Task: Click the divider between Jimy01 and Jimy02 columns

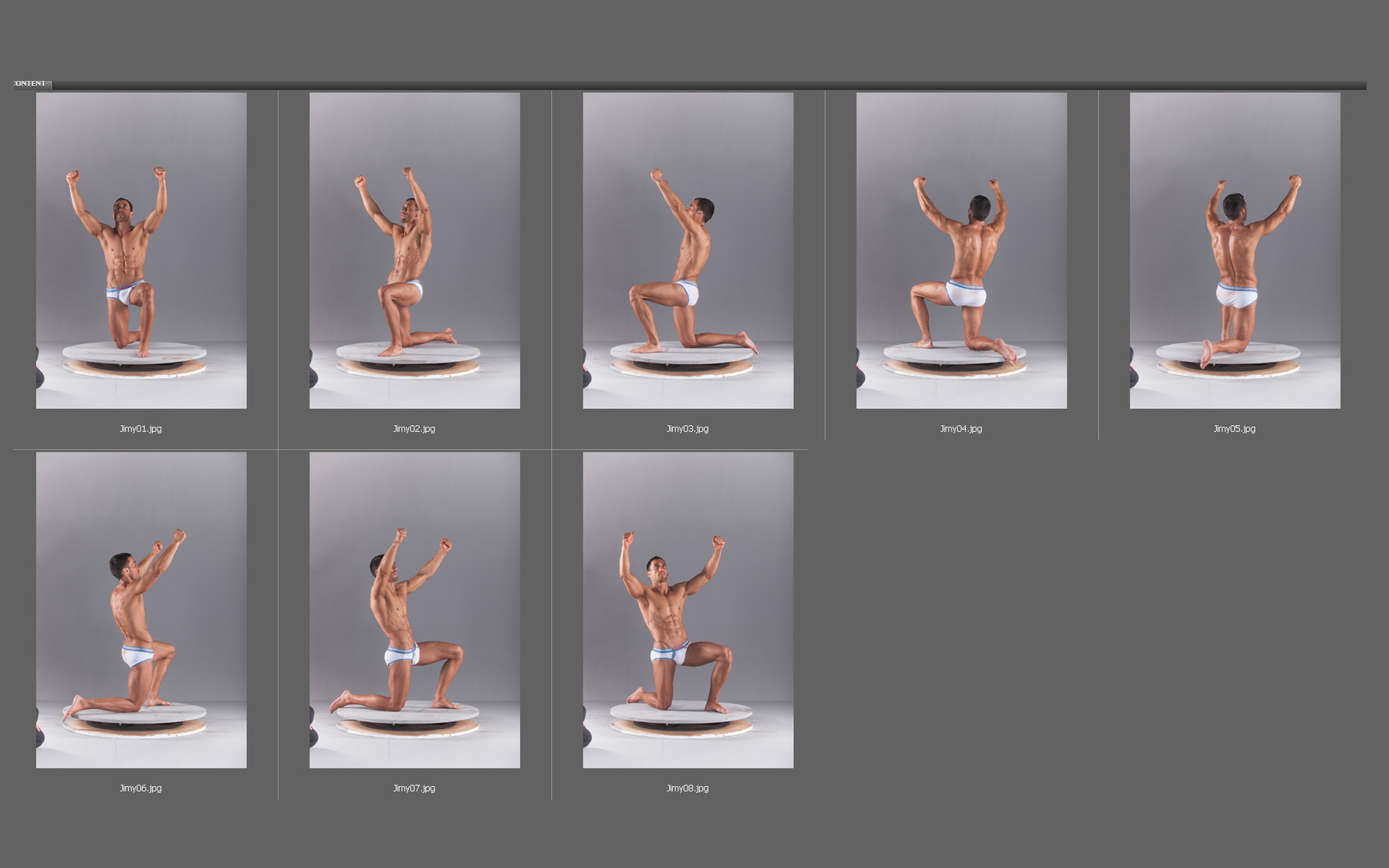Action: click(279, 255)
